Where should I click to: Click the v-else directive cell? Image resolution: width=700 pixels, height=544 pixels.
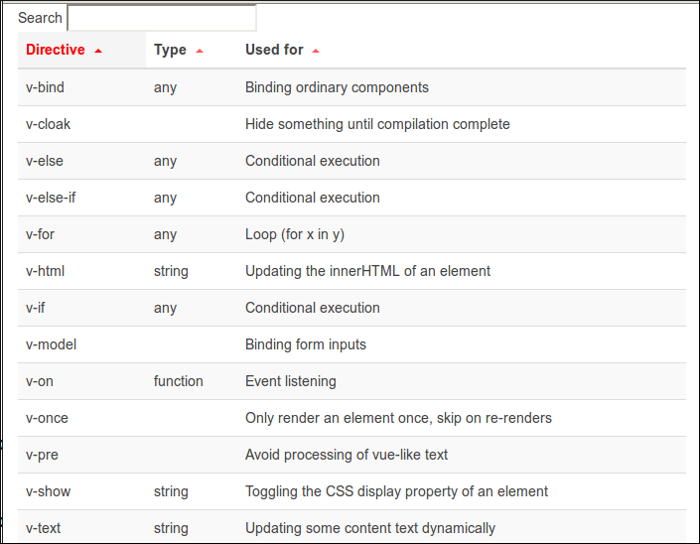(x=45, y=161)
